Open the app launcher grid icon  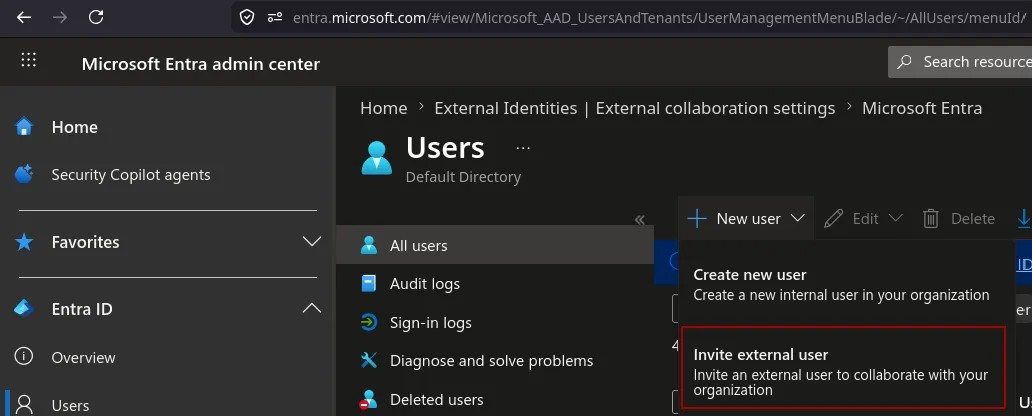tap(28, 60)
